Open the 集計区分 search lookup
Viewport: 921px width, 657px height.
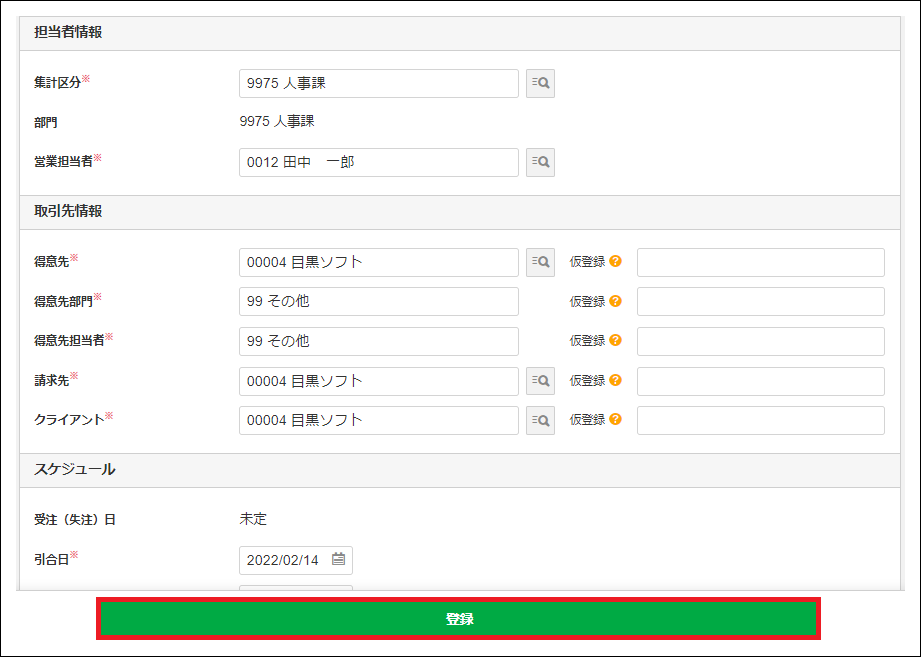pyautogui.click(x=539, y=83)
